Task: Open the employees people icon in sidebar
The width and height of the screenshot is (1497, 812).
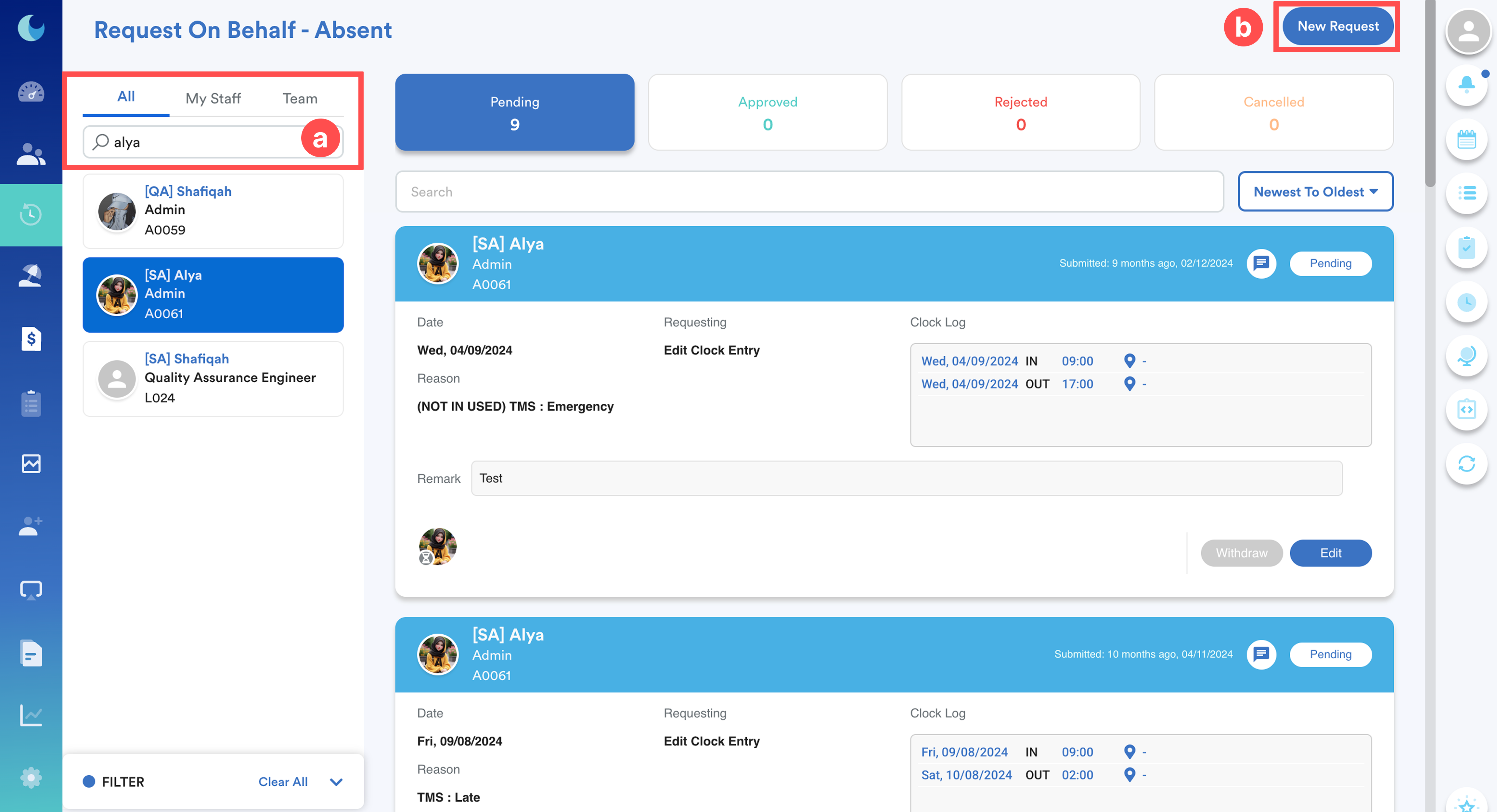Action: click(x=31, y=154)
